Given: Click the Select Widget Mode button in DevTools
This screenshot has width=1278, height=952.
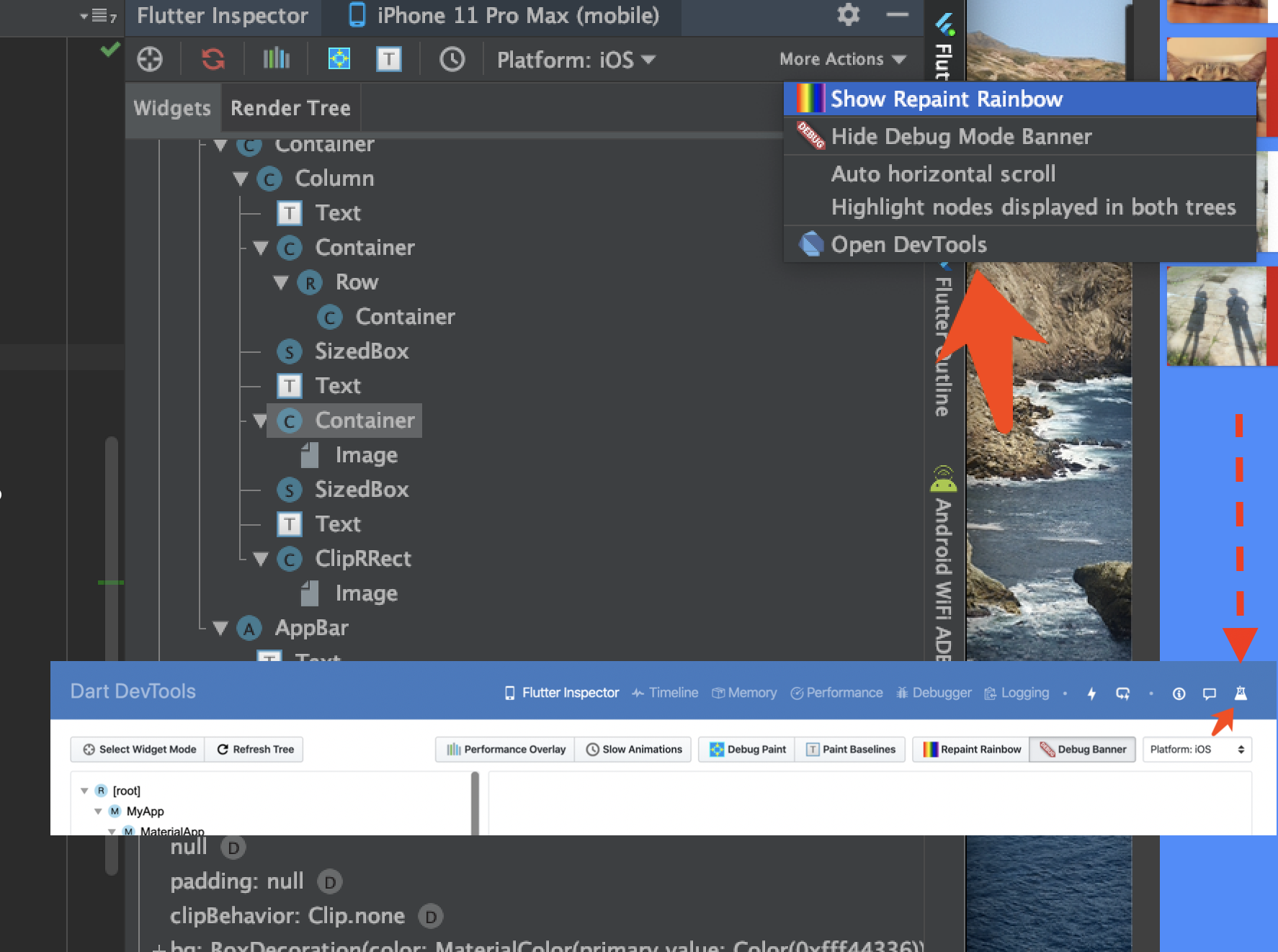Looking at the screenshot, I should coord(139,749).
